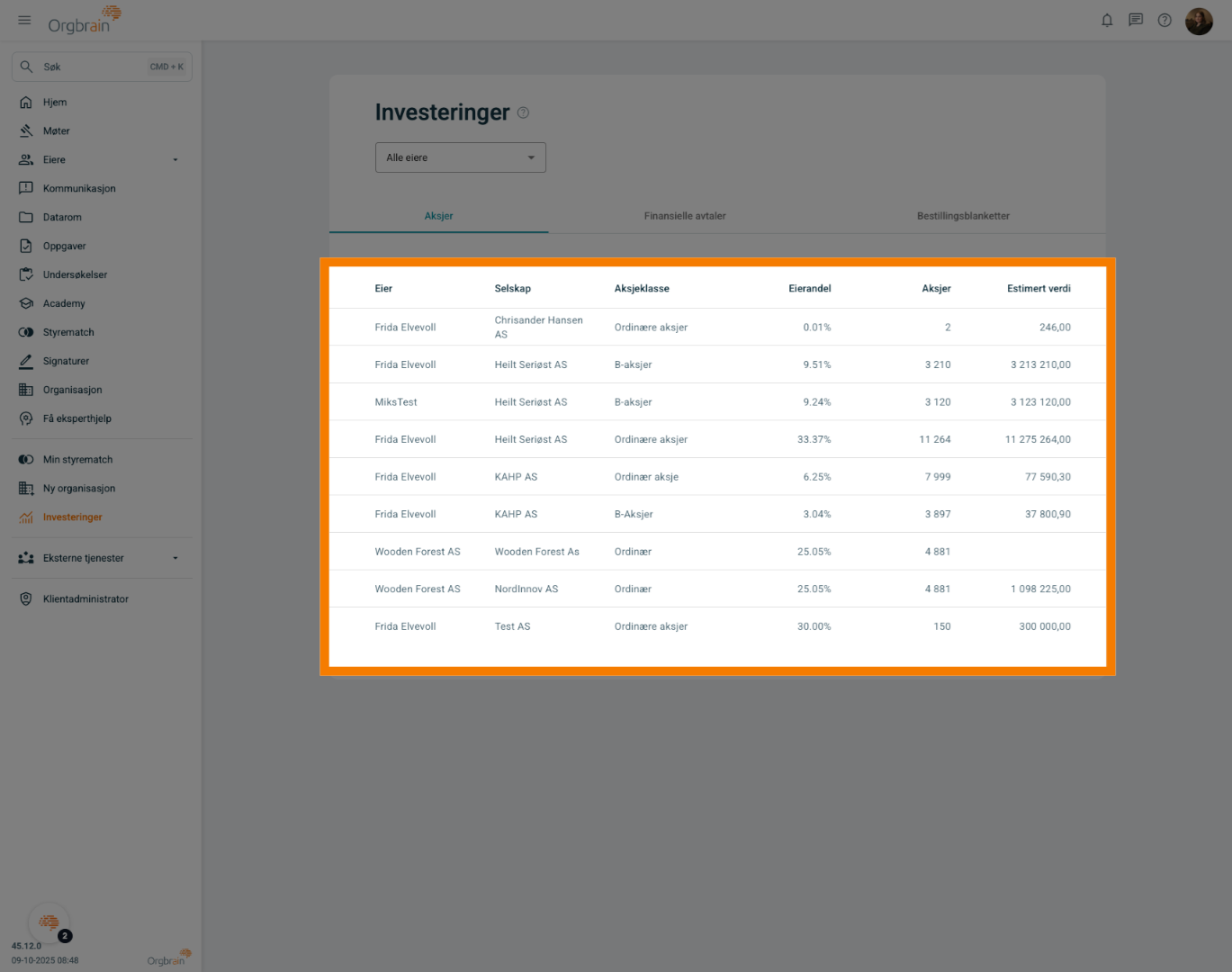Click the Academy graduation cap icon
Image resolution: width=1232 pixels, height=972 pixels.
coord(26,304)
